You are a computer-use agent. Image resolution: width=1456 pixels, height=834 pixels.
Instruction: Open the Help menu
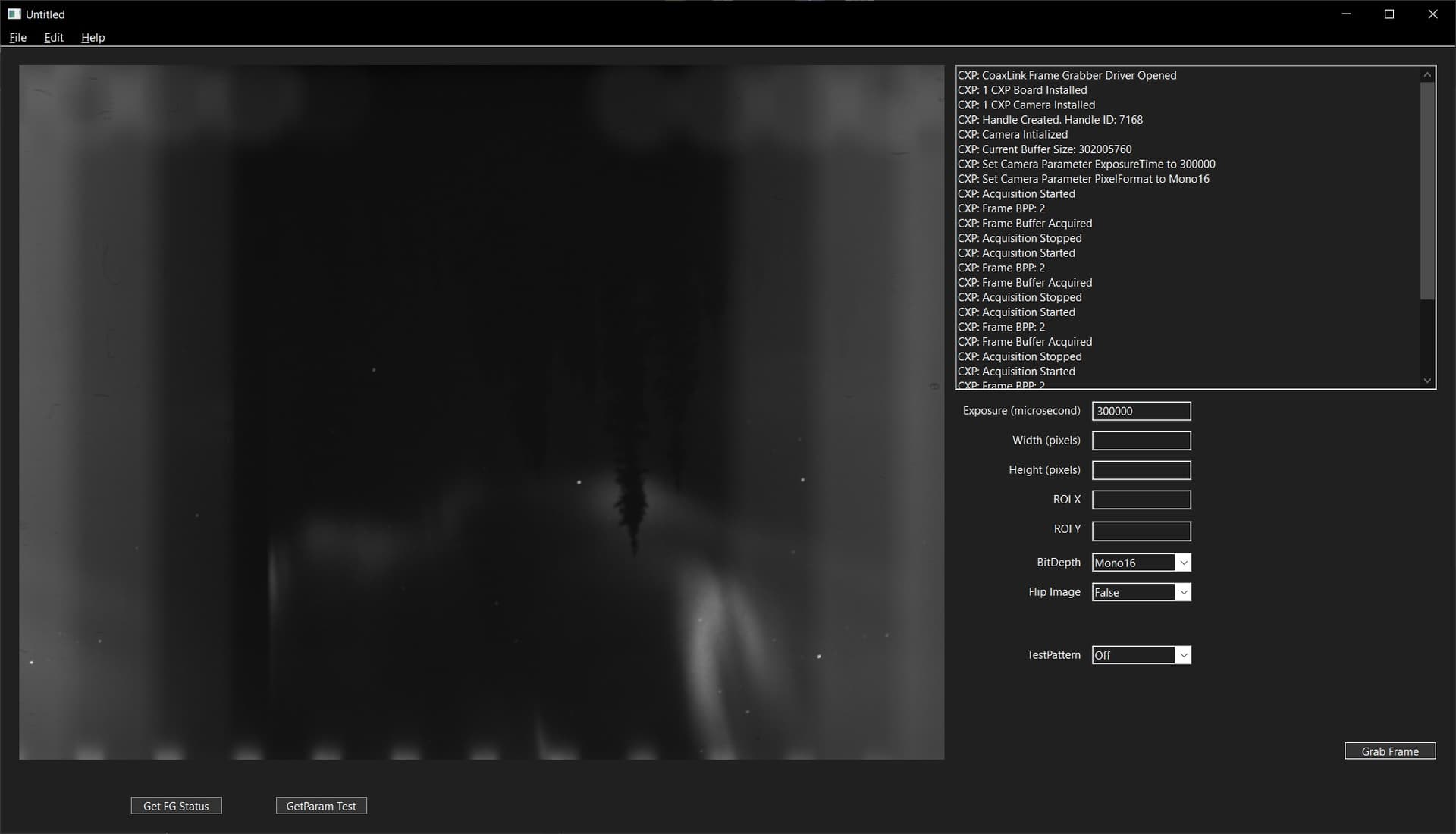click(93, 37)
